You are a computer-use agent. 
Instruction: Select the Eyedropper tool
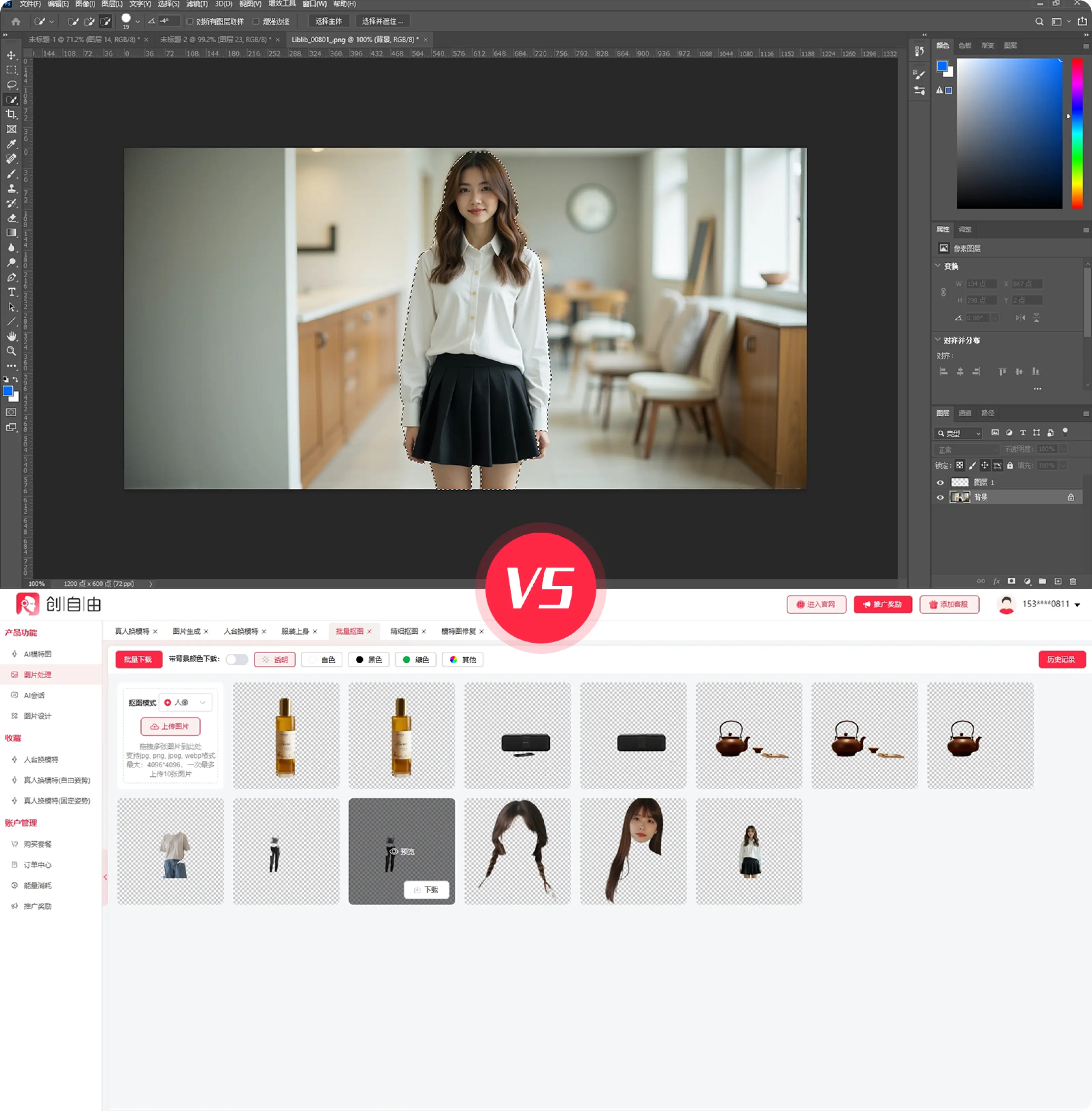point(12,144)
